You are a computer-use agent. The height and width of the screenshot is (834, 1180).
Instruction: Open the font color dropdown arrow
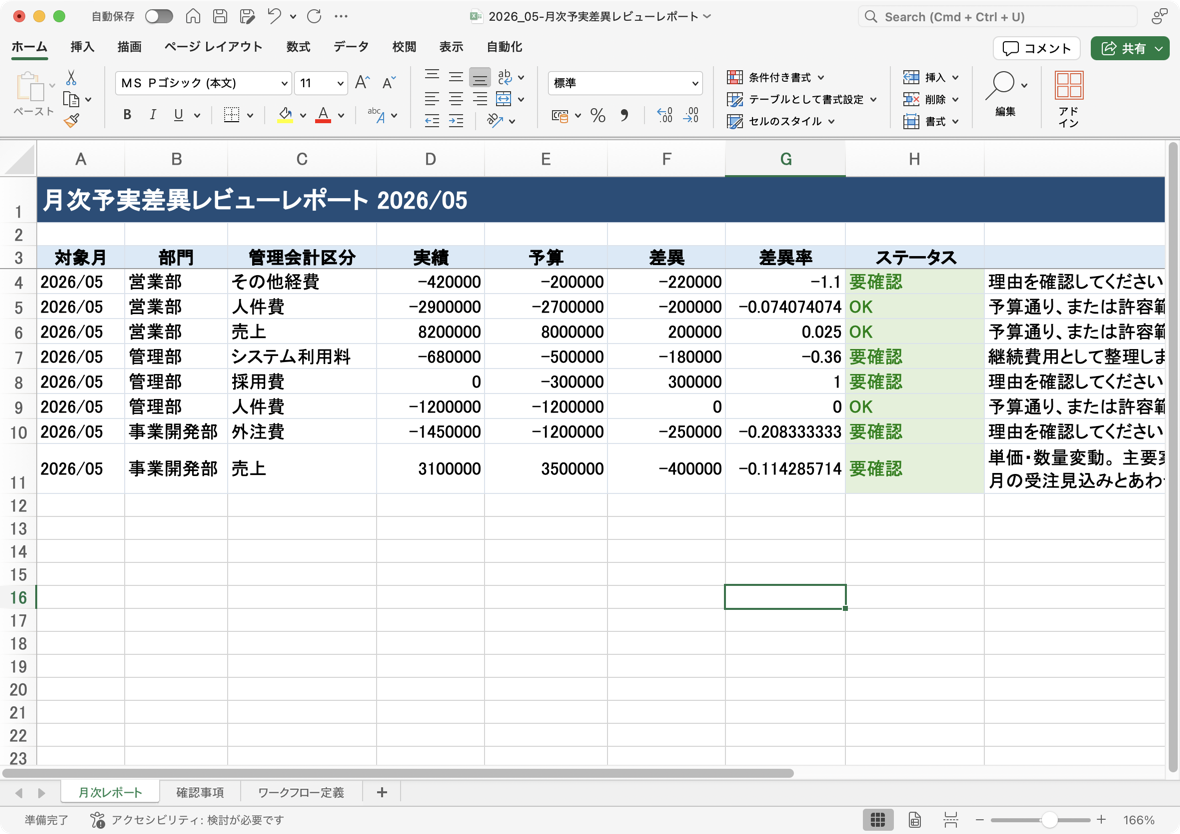tap(342, 115)
